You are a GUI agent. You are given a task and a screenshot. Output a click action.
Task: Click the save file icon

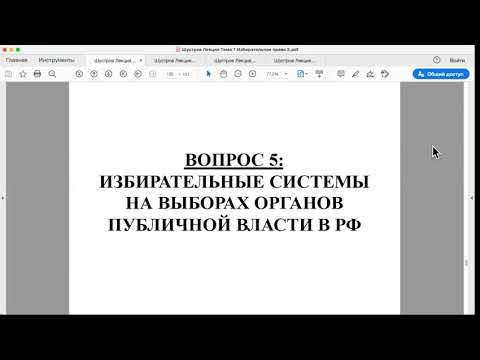[x=8, y=74]
